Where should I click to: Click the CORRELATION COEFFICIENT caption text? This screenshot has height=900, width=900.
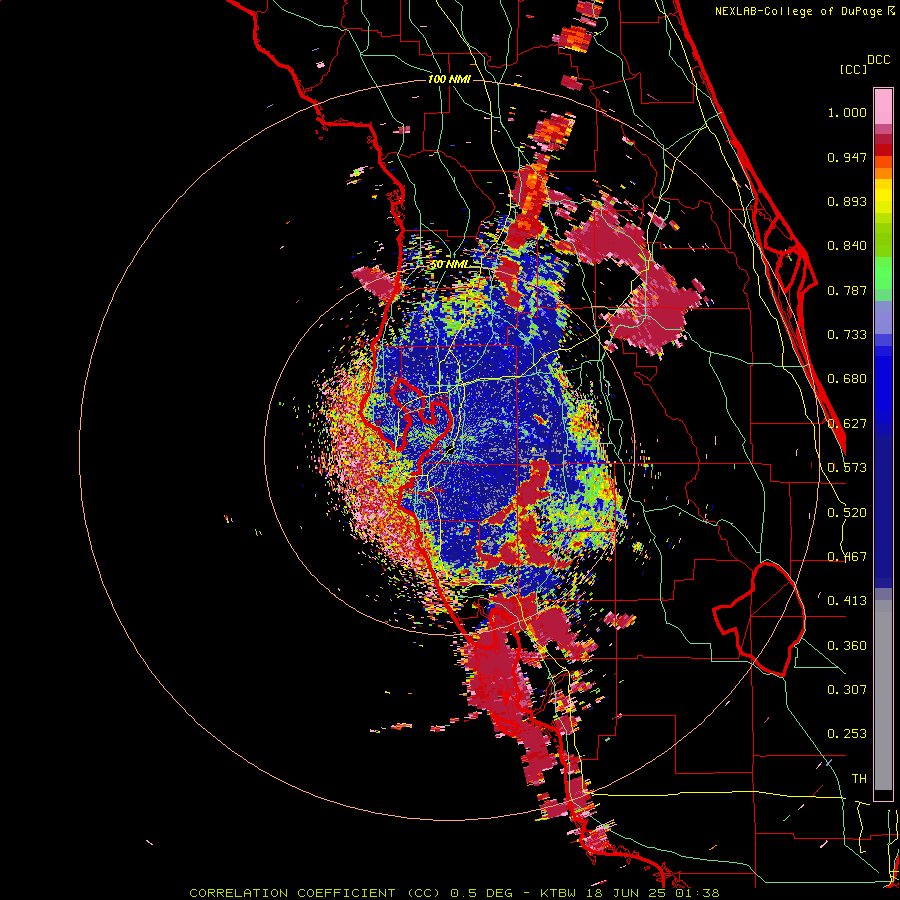click(x=292, y=893)
